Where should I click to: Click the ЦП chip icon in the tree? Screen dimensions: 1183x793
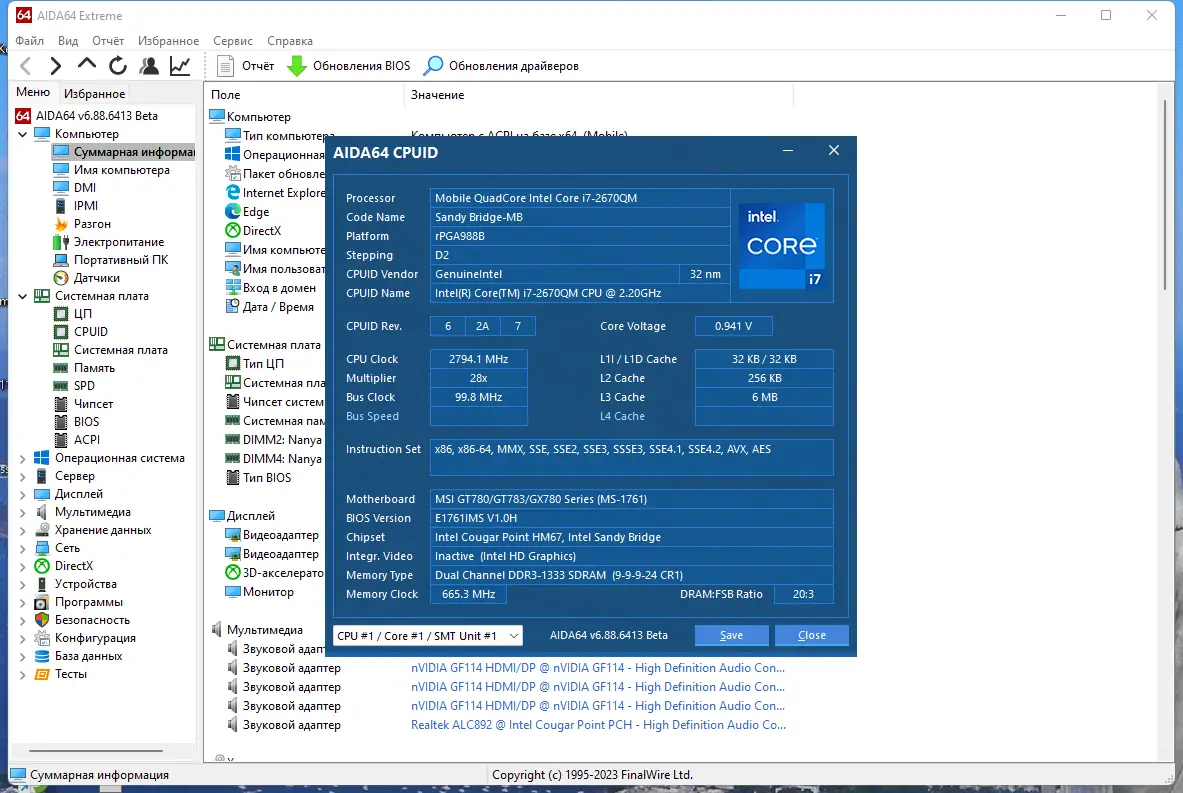tap(61, 314)
